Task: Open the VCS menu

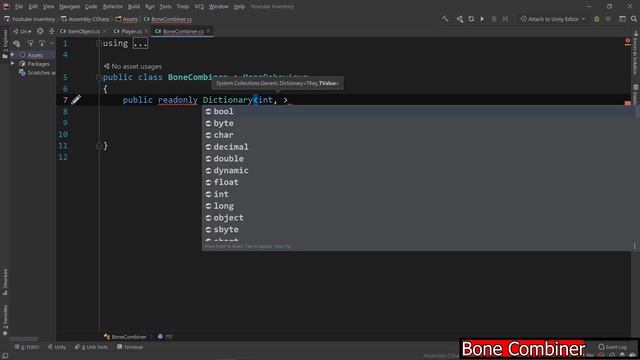Action: tap(199, 7)
